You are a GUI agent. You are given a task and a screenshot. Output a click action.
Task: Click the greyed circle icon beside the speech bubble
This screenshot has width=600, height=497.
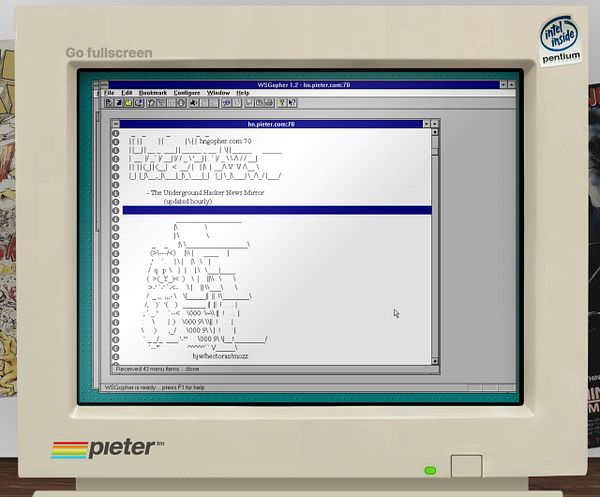point(237,103)
